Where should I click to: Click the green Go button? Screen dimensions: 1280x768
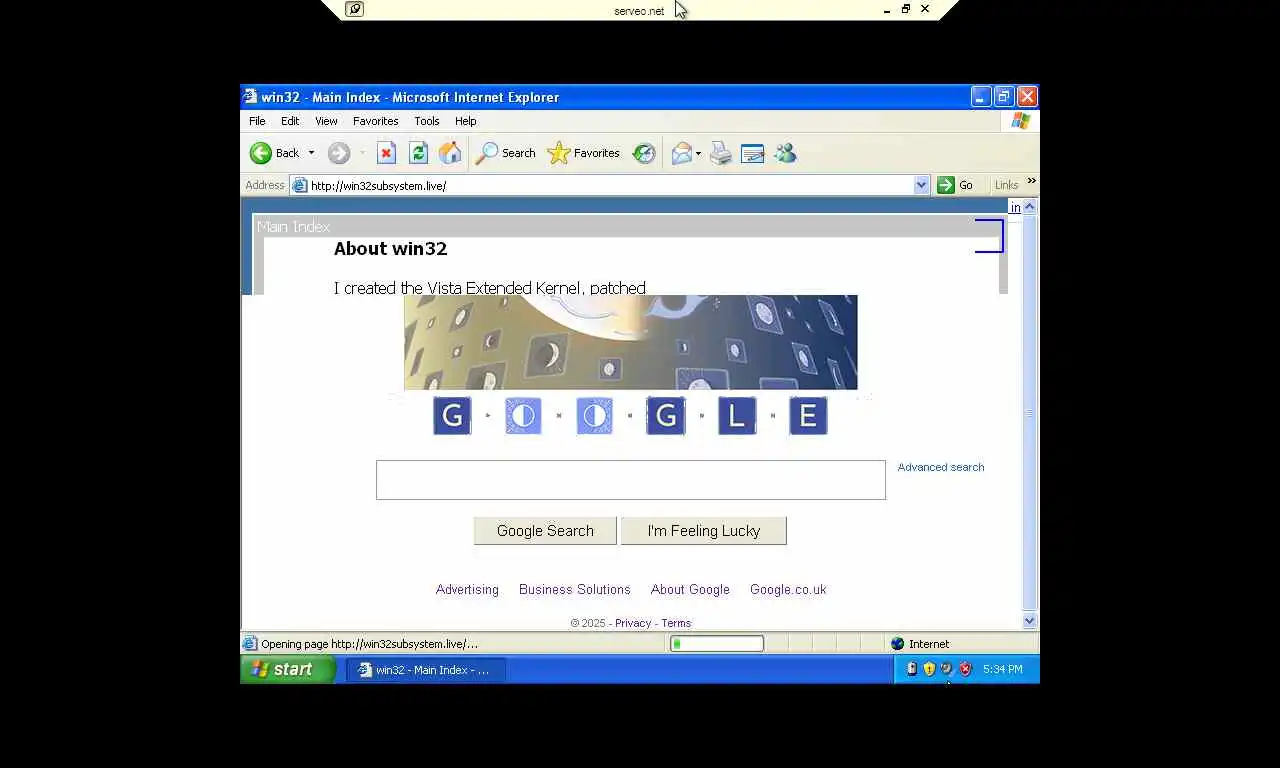[955, 185]
